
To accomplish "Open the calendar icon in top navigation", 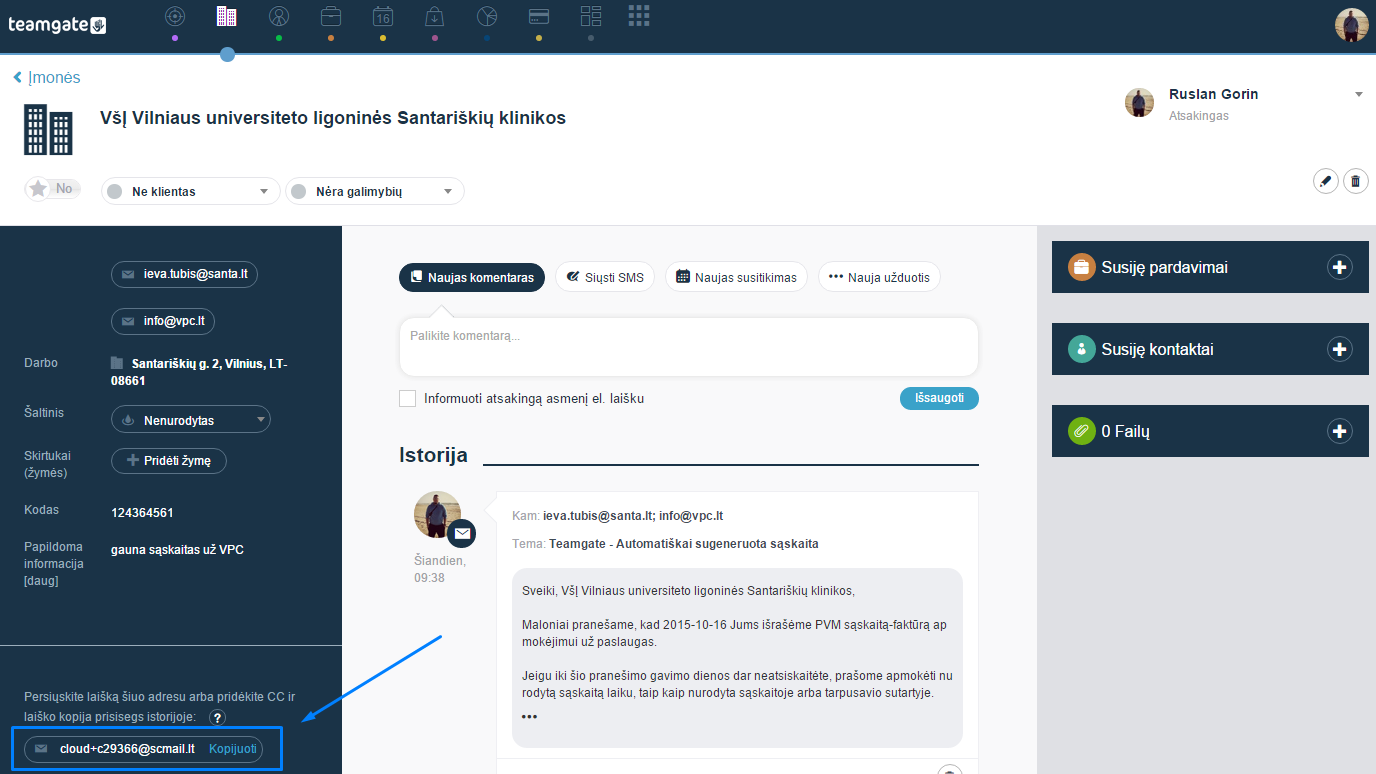I will [x=383, y=16].
